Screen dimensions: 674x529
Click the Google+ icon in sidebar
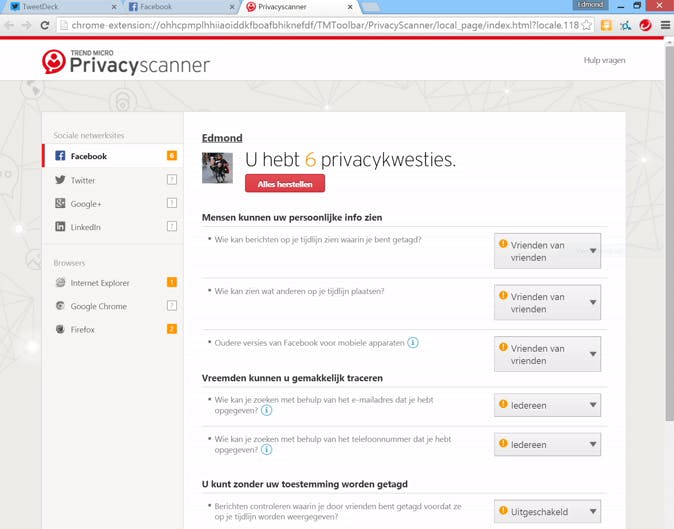[60, 203]
